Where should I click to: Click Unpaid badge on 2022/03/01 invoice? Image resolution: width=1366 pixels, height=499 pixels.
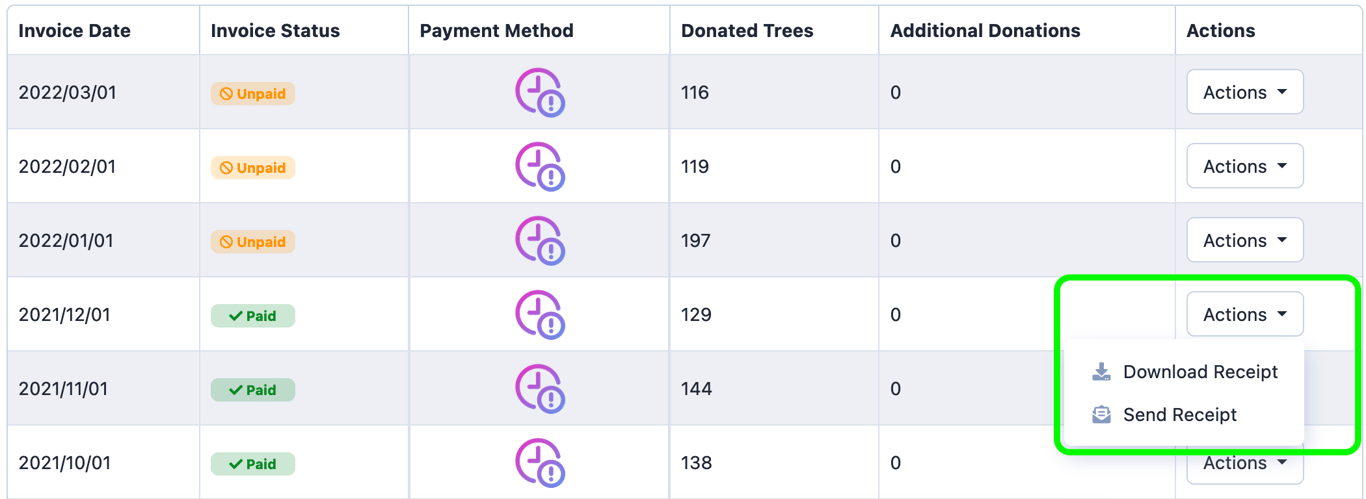tap(253, 94)
